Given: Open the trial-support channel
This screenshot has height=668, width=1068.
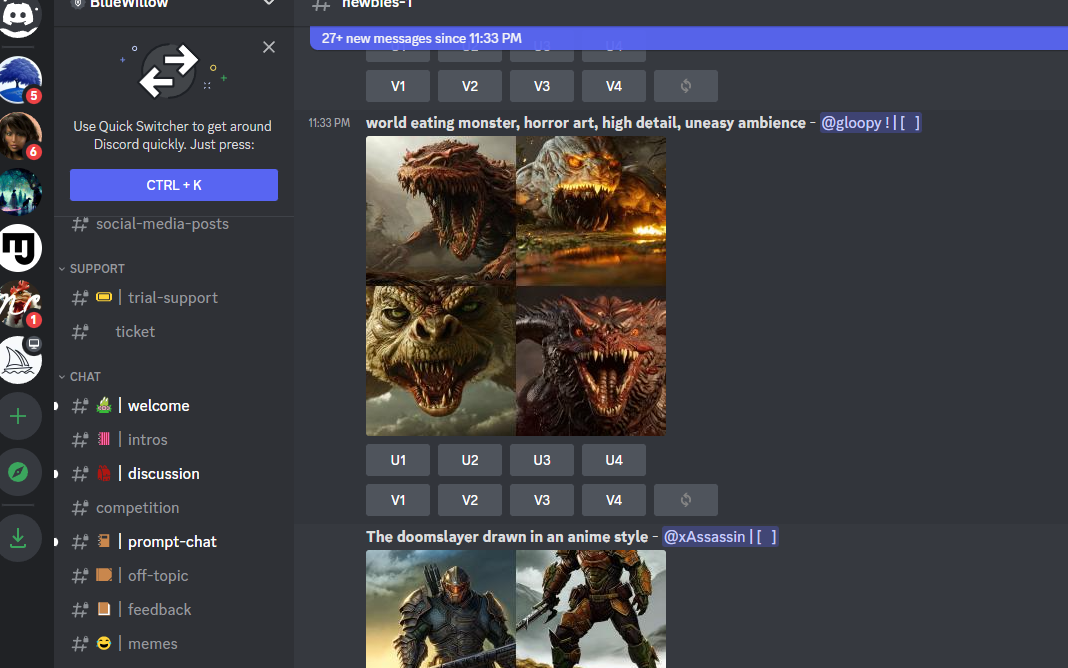Looking at the screenshot, I should (174, 298).
